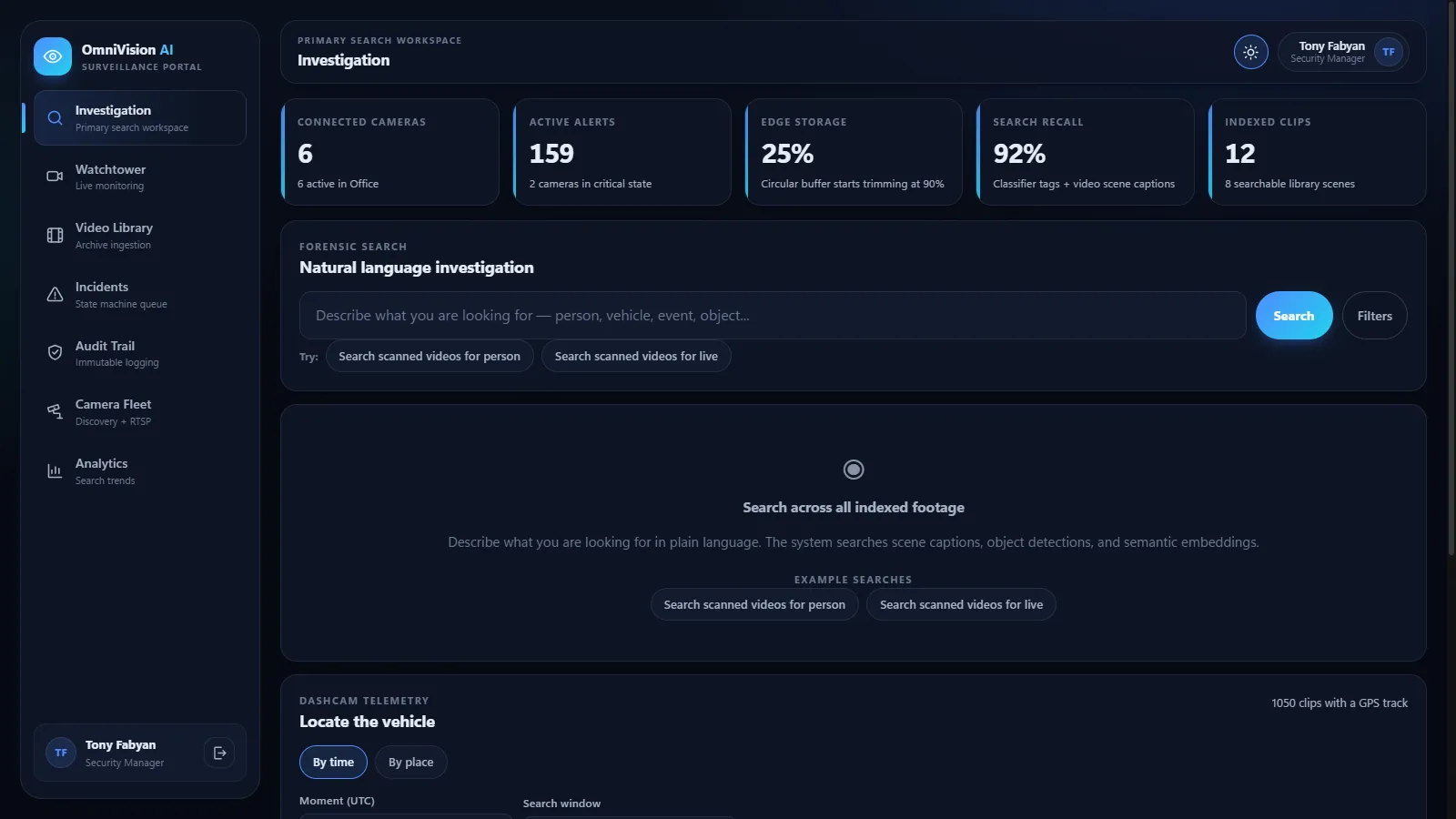
Task: Select the Edge Storage stat card
Action: [854, 152]
